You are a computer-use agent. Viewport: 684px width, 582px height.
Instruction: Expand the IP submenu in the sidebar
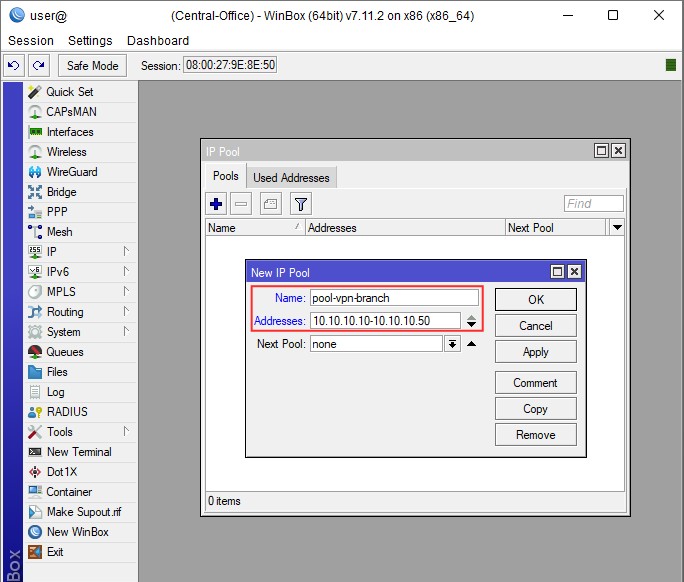pos(52,252)
